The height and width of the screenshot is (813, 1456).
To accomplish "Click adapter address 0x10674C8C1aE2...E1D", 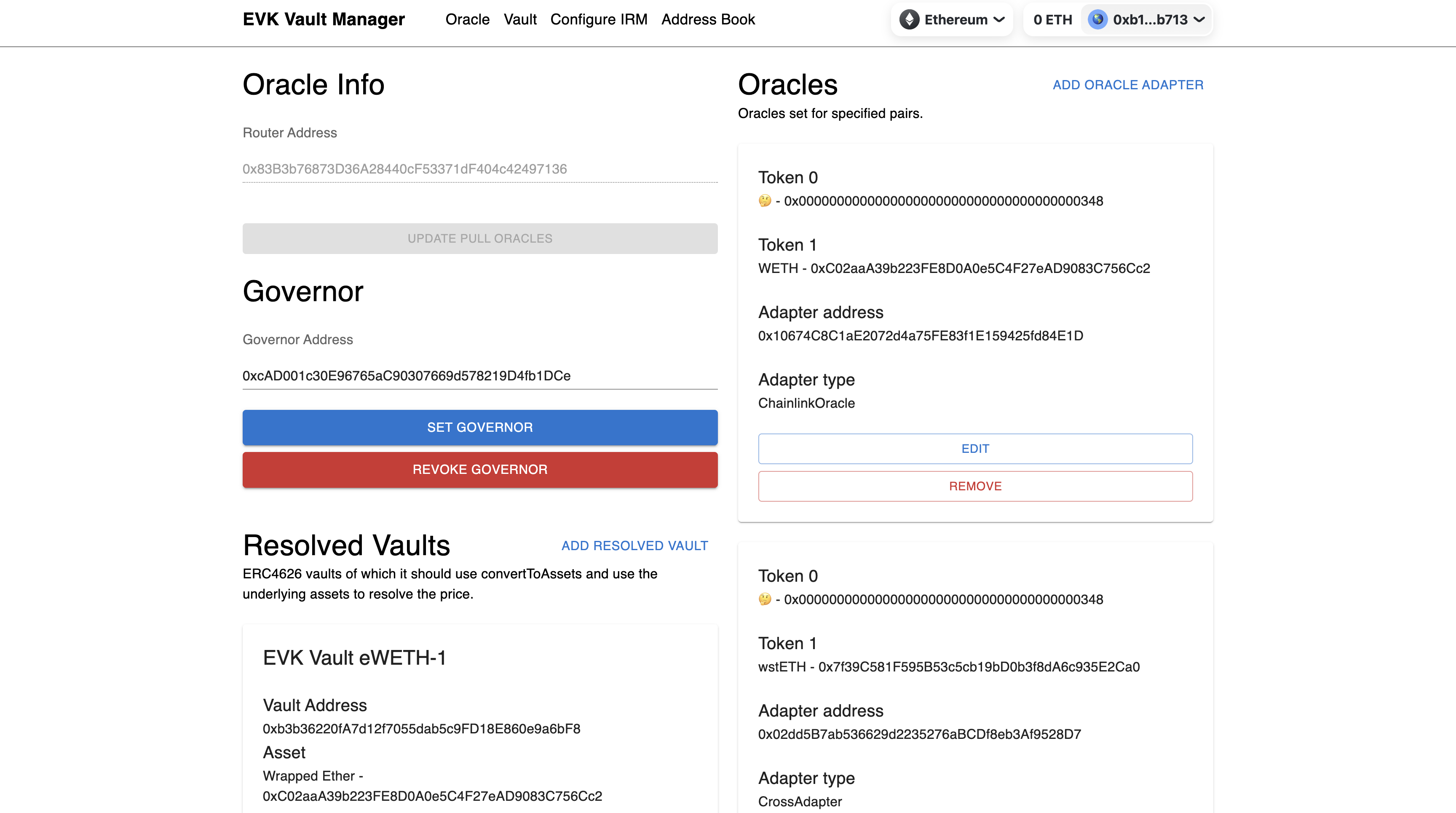I will [x=921, y=336].
